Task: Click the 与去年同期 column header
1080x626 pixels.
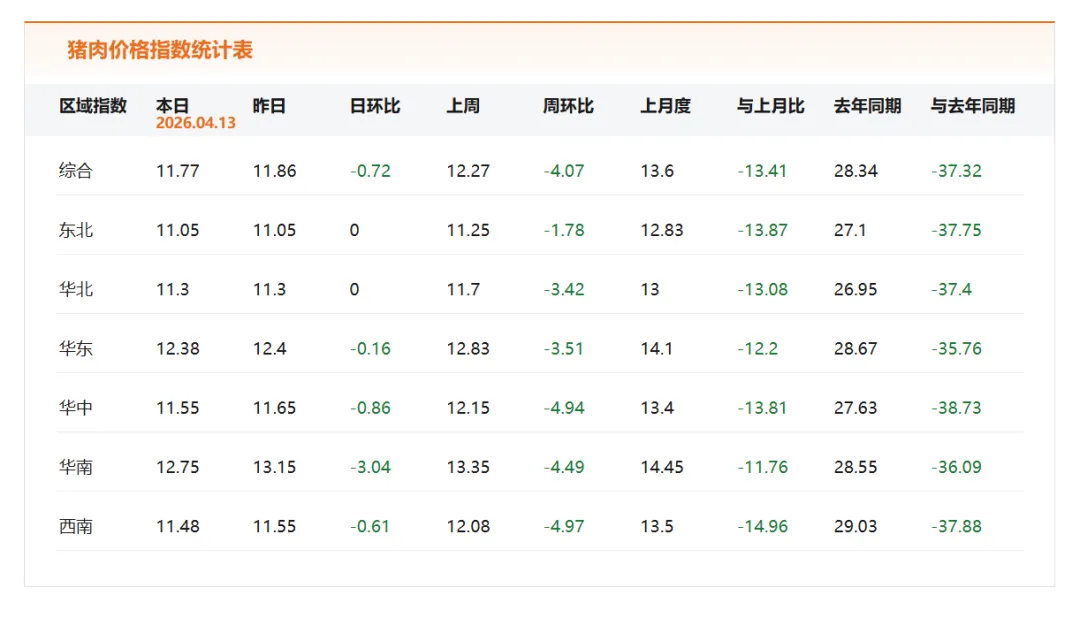Action: point(972,106)
